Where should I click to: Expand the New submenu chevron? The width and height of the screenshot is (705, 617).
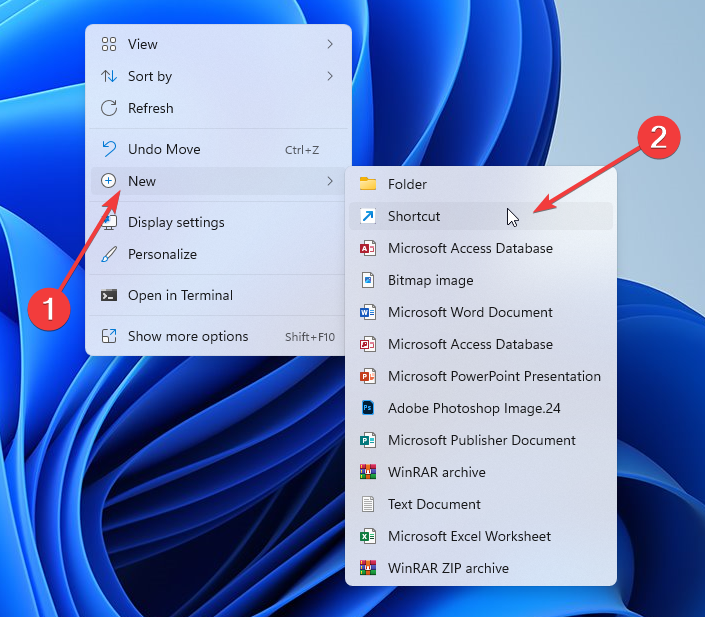pyautogui.click(x=330, y=181)
